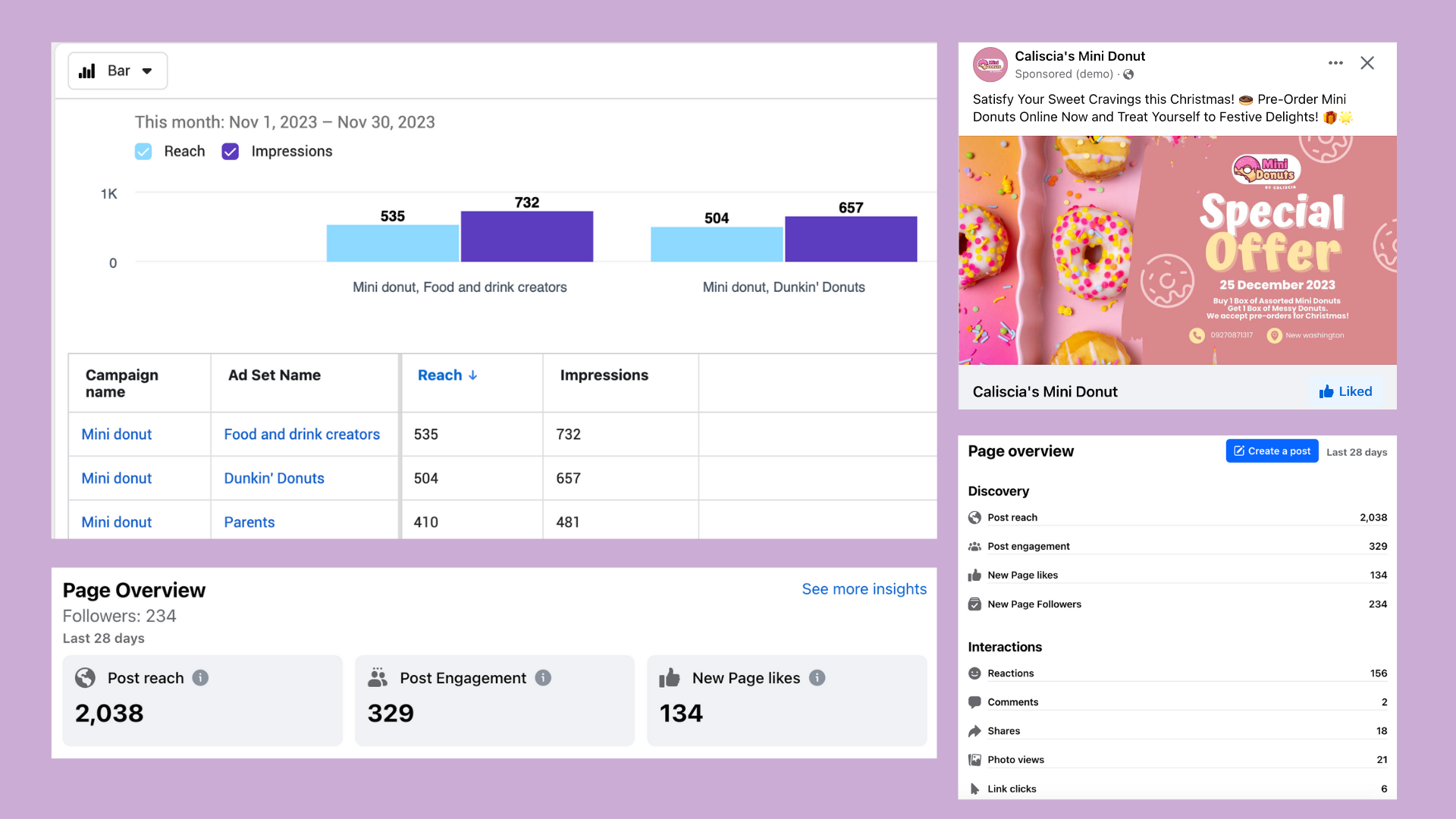
Task: Click Caliscia's Mini Donut profile avatar
Action: pos(990,64)
